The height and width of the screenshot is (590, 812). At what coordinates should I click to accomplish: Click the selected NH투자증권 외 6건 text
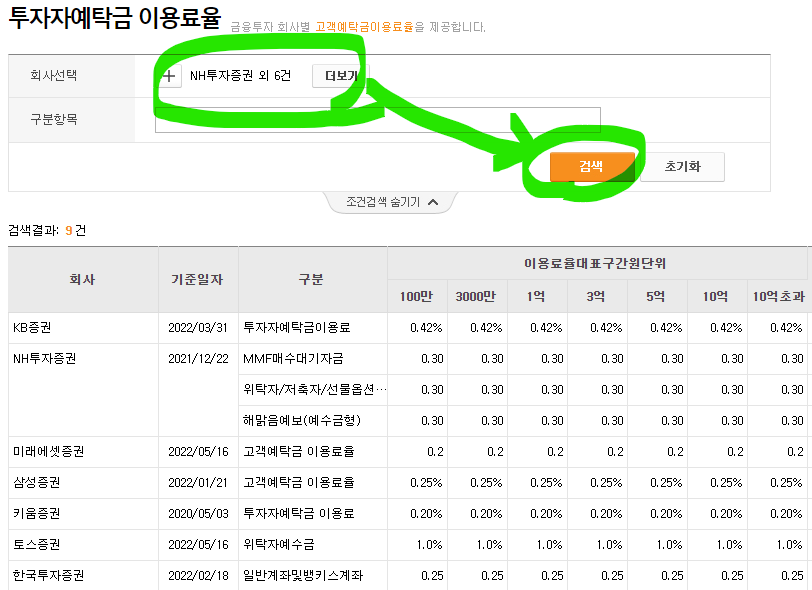click(240, 76)
